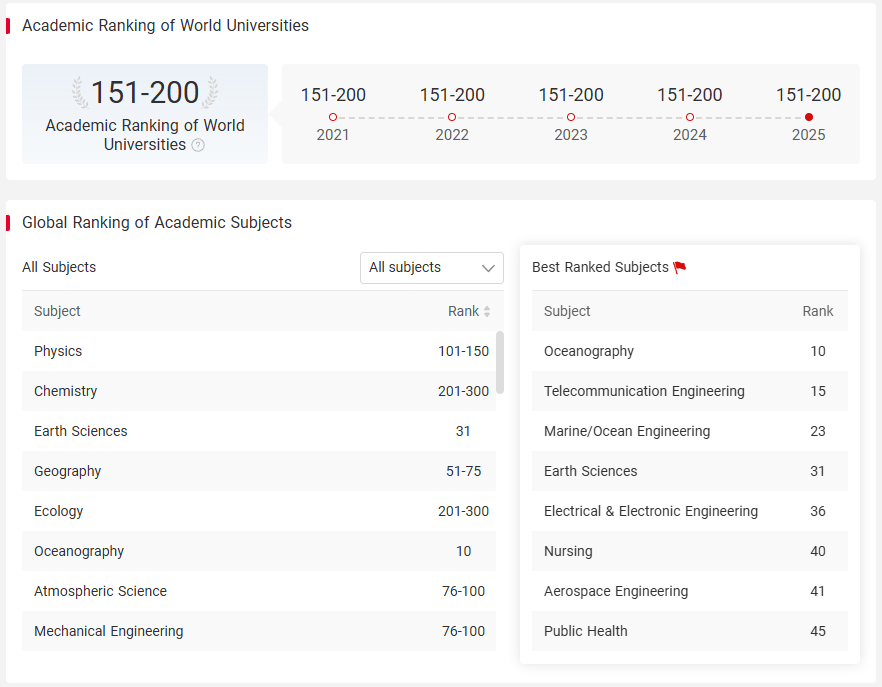Click the subjects list scrollbar thumb
This screenshot has width=882, height=687.
tap(500, 362)
